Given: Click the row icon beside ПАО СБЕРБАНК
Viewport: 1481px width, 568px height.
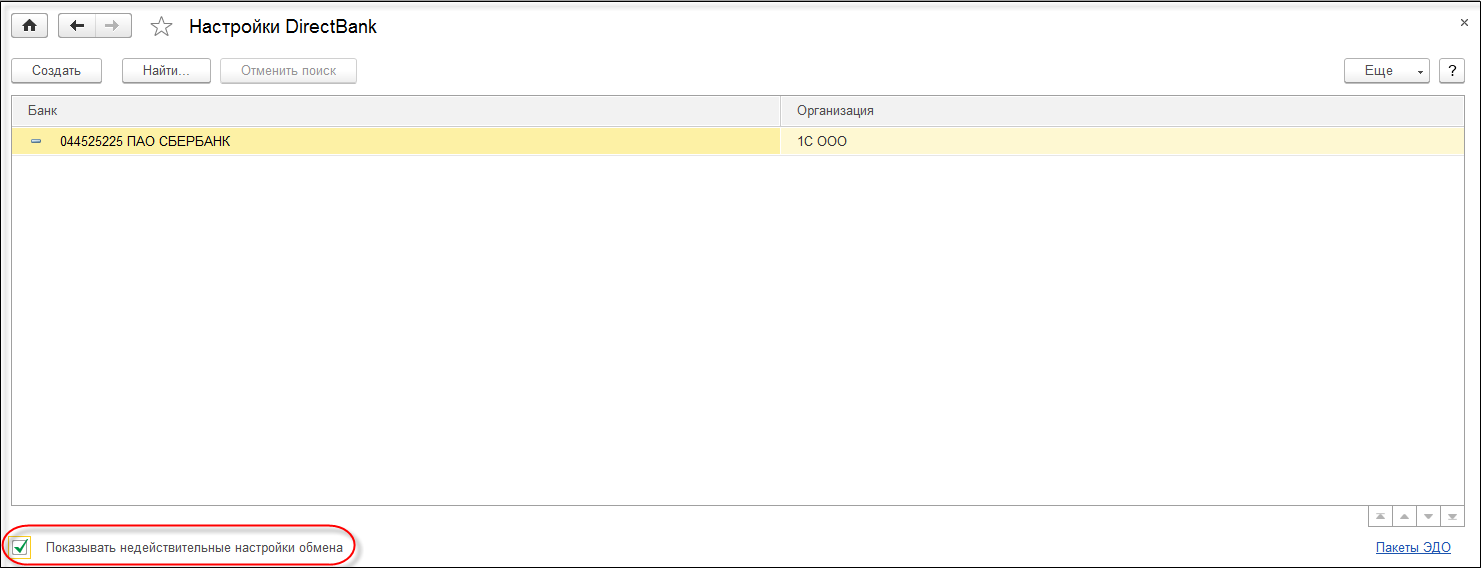Looking at the screenshot, I should (36, 142).
